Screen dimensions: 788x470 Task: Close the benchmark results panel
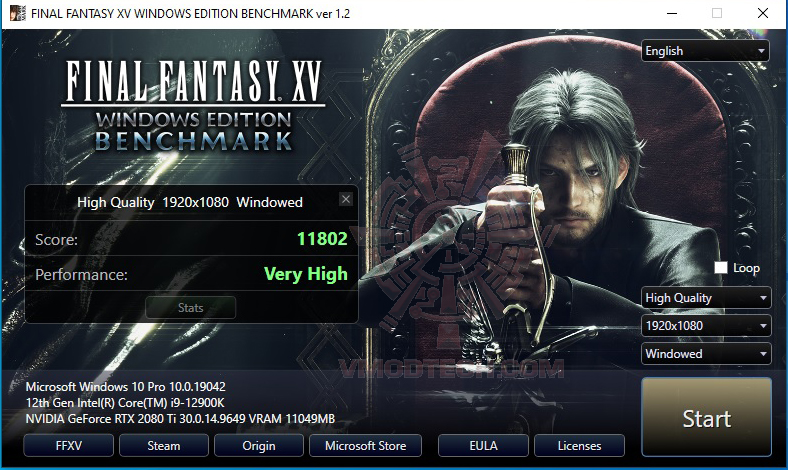click(346, 199)
